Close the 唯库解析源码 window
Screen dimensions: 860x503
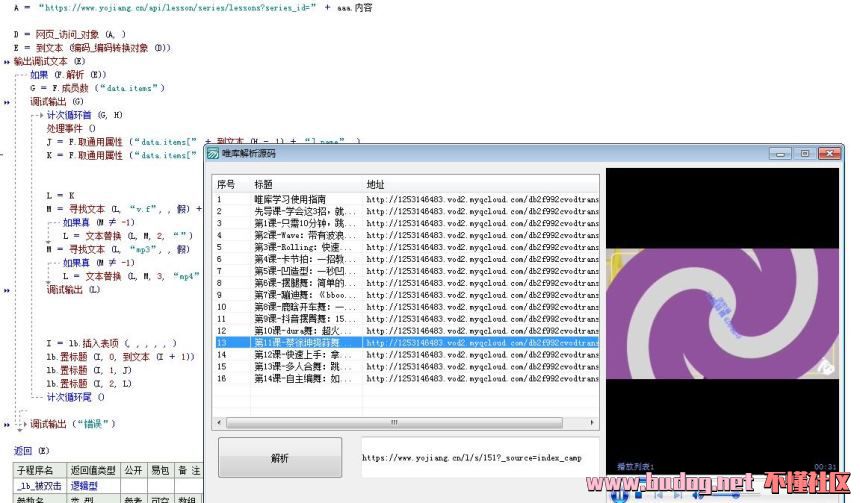pos(828,153)
